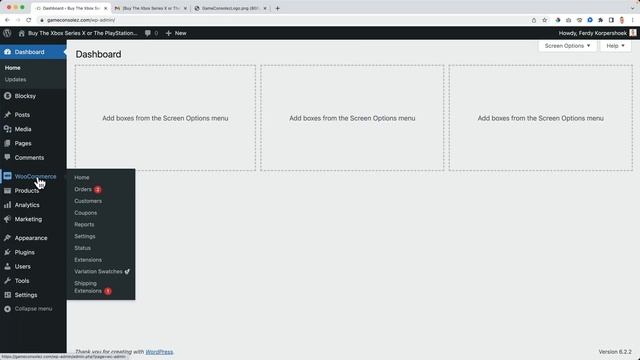
Task: Open the tab search chevron in Chrome
Action: click(x=633, y=8)
